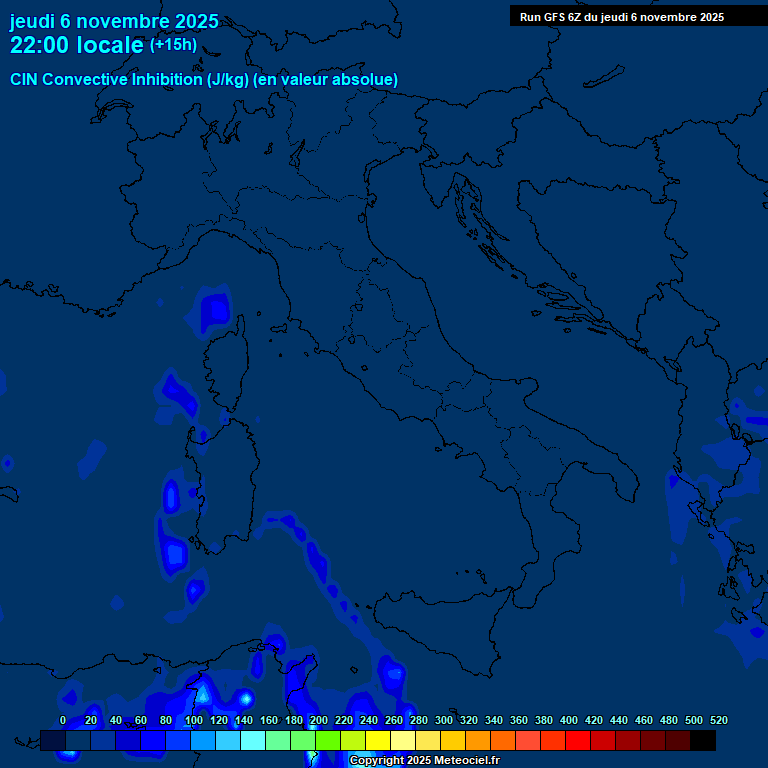Click the 0 legend value label
768x768 pixels.
(63, 720)
